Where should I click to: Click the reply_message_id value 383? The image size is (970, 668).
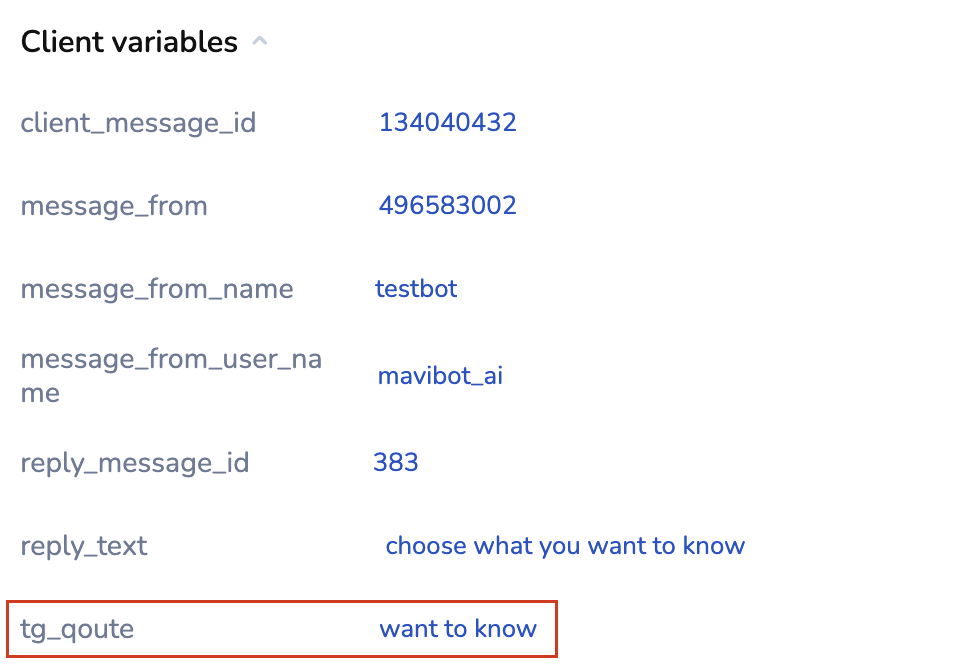pyautogui.click(x=395, y=462)
